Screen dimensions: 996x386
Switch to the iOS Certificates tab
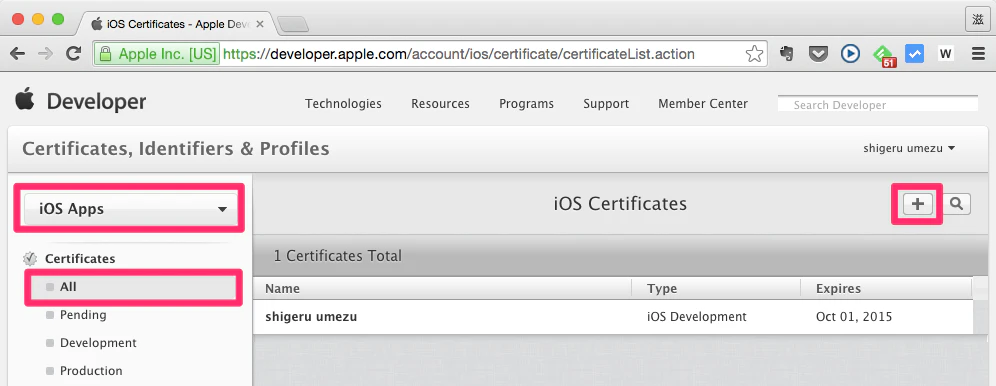coord(177,24)
